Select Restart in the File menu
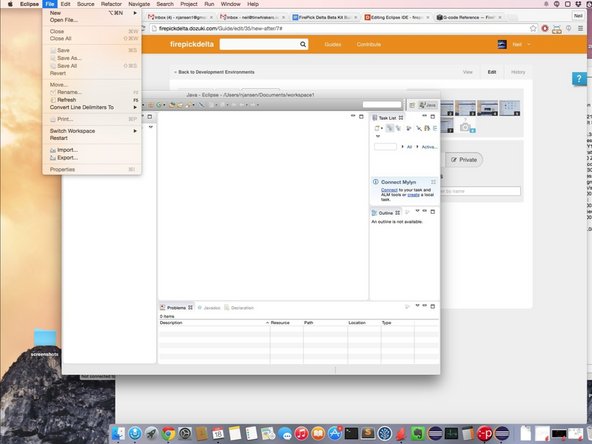This screenshot has height=444, width=592. click(59, 138)
